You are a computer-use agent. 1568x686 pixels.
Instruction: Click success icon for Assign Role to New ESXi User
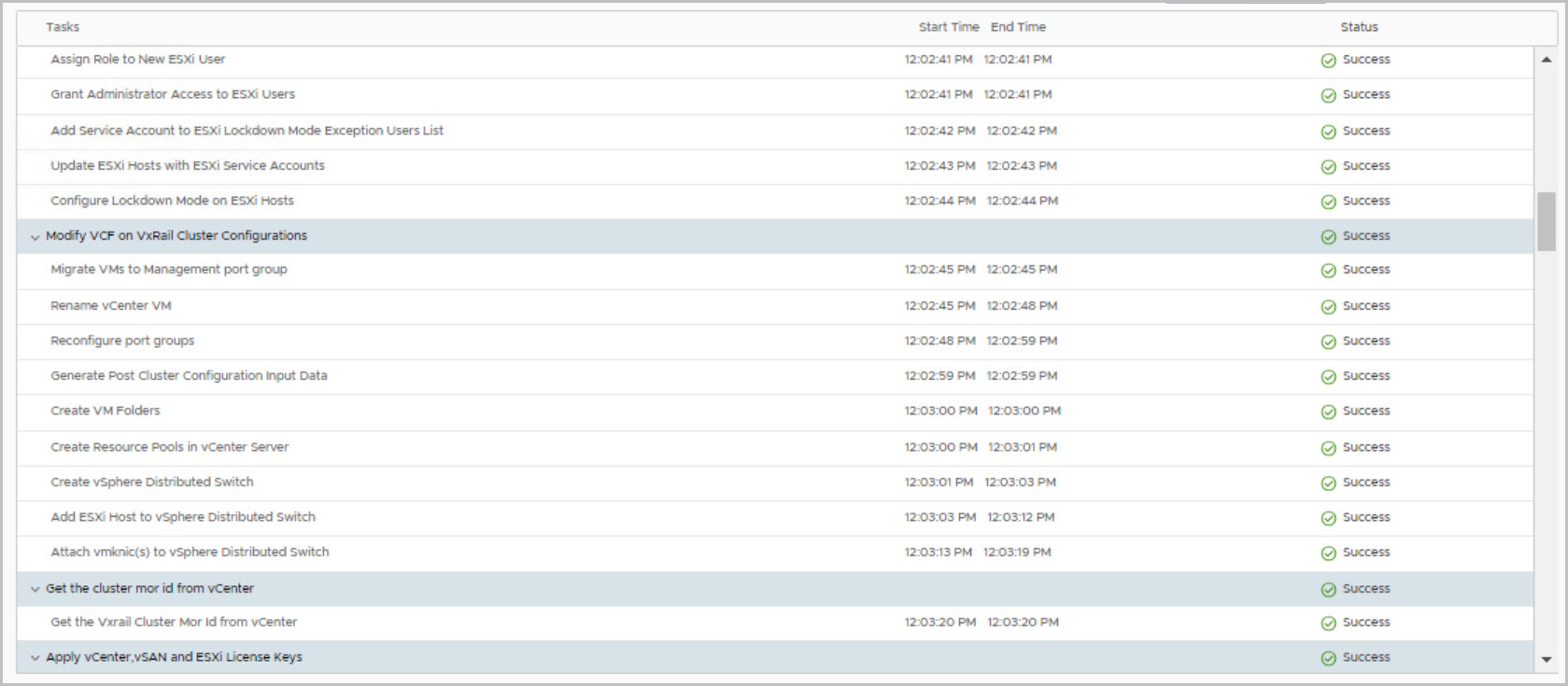pos(1328,60)
